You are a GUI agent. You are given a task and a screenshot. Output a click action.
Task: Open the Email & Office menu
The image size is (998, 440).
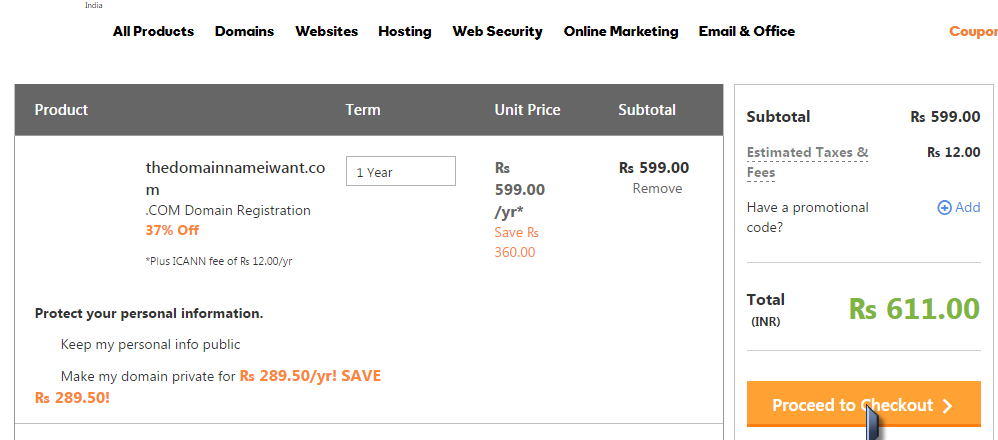point(747,31)
